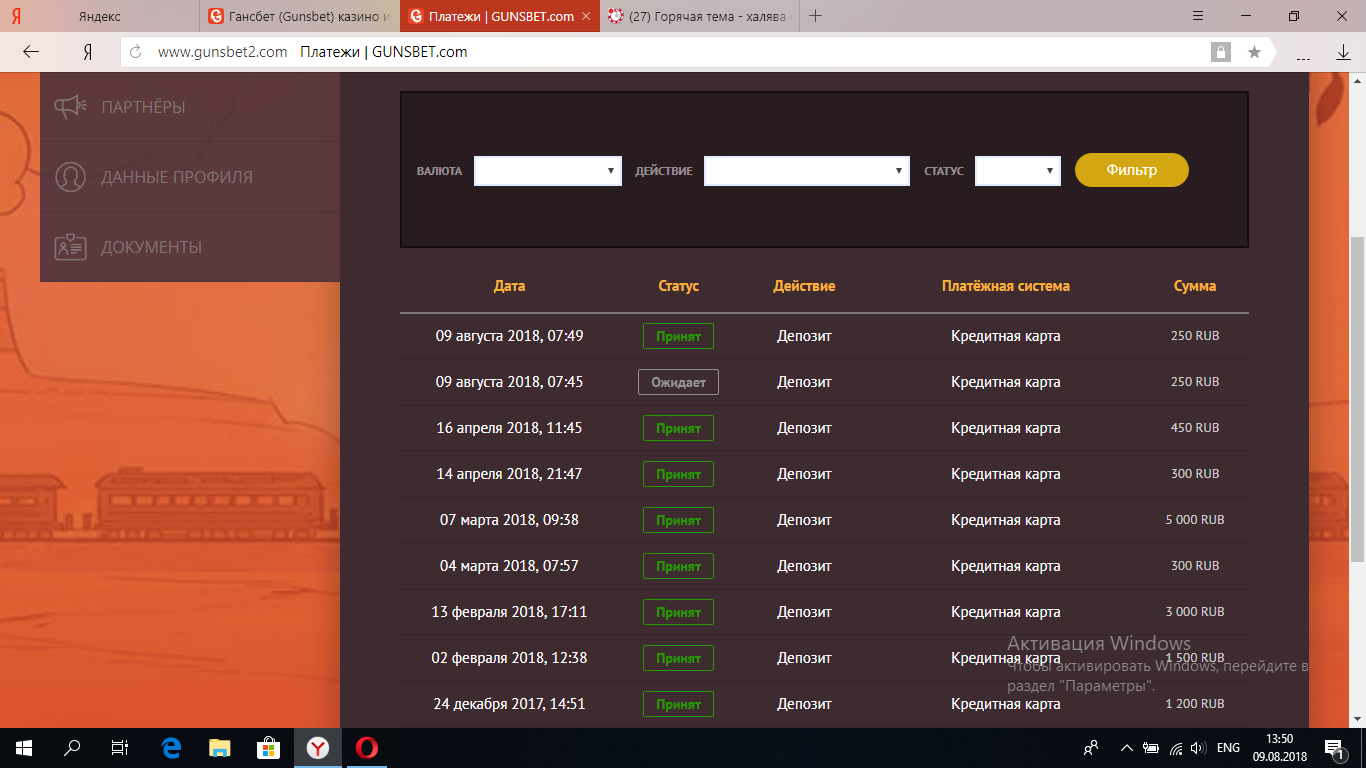This screenshot has width=1366, height=768.
Task: Click the Сумма column header
Action: tap(1195, 286)
